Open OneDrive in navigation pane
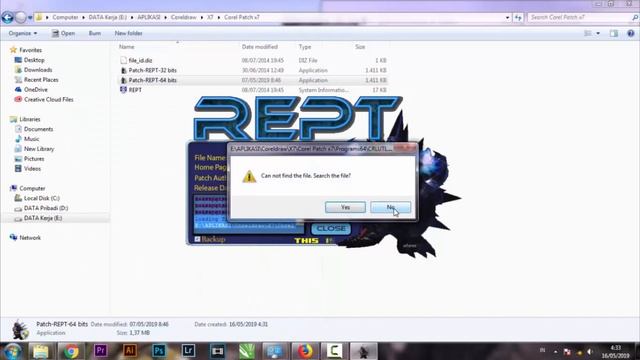The height and width of the screenshot is (360, 640). click(x=36, y=89)
